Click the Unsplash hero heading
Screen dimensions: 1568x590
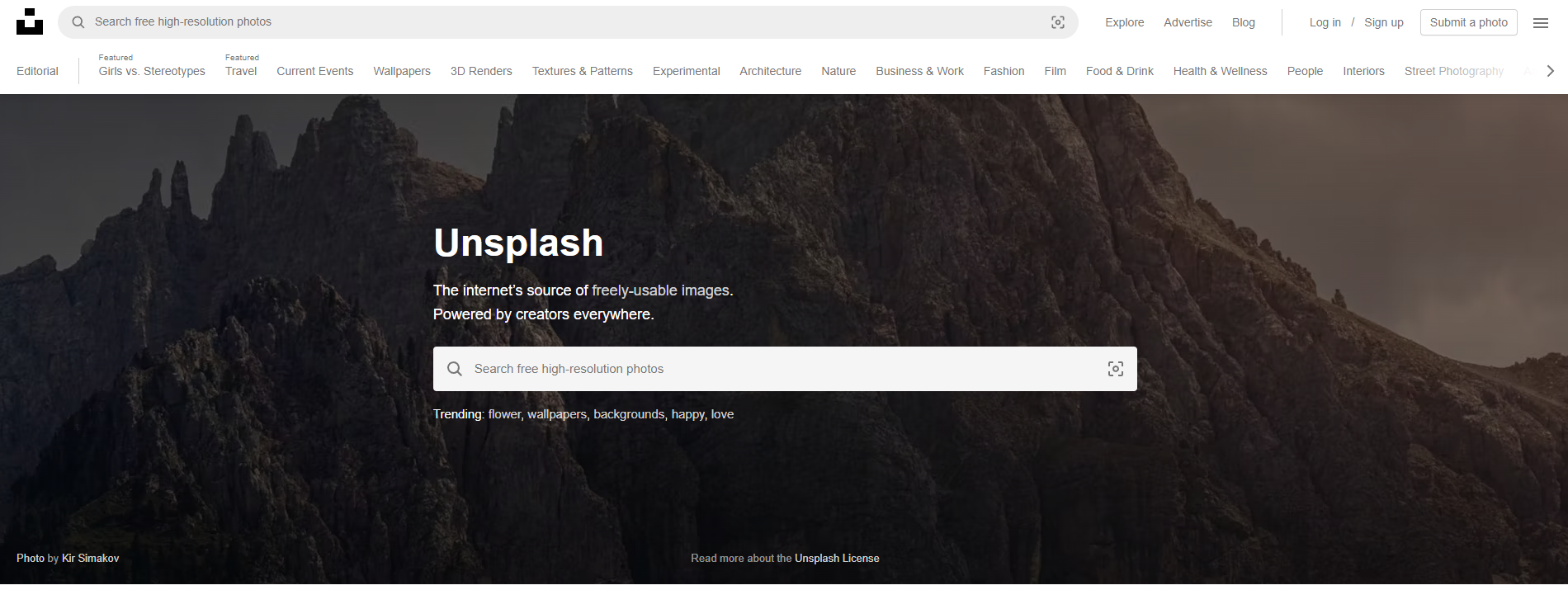point(518,243)
